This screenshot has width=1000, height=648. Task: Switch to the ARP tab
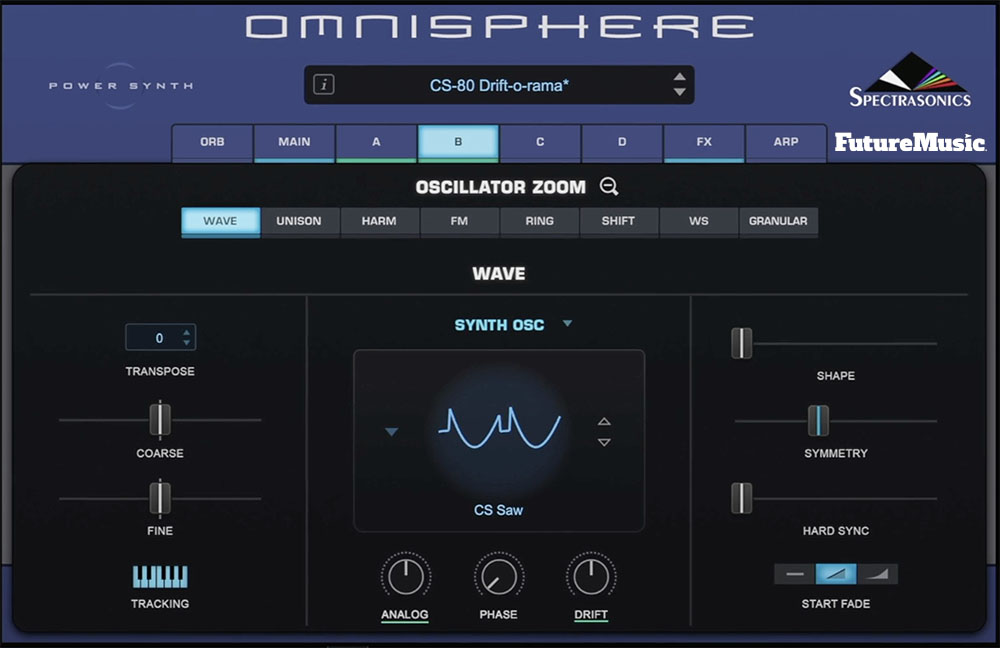click(x=786, y=142)
